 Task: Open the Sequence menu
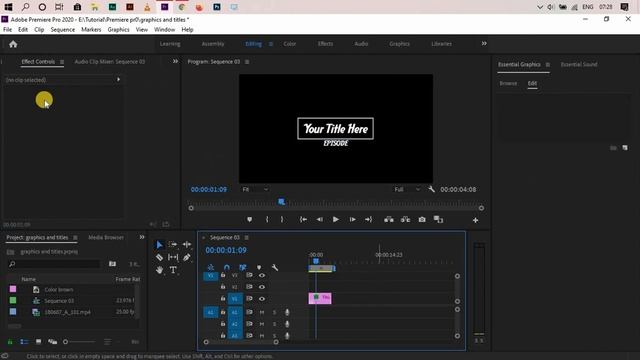tap(62, 29)
